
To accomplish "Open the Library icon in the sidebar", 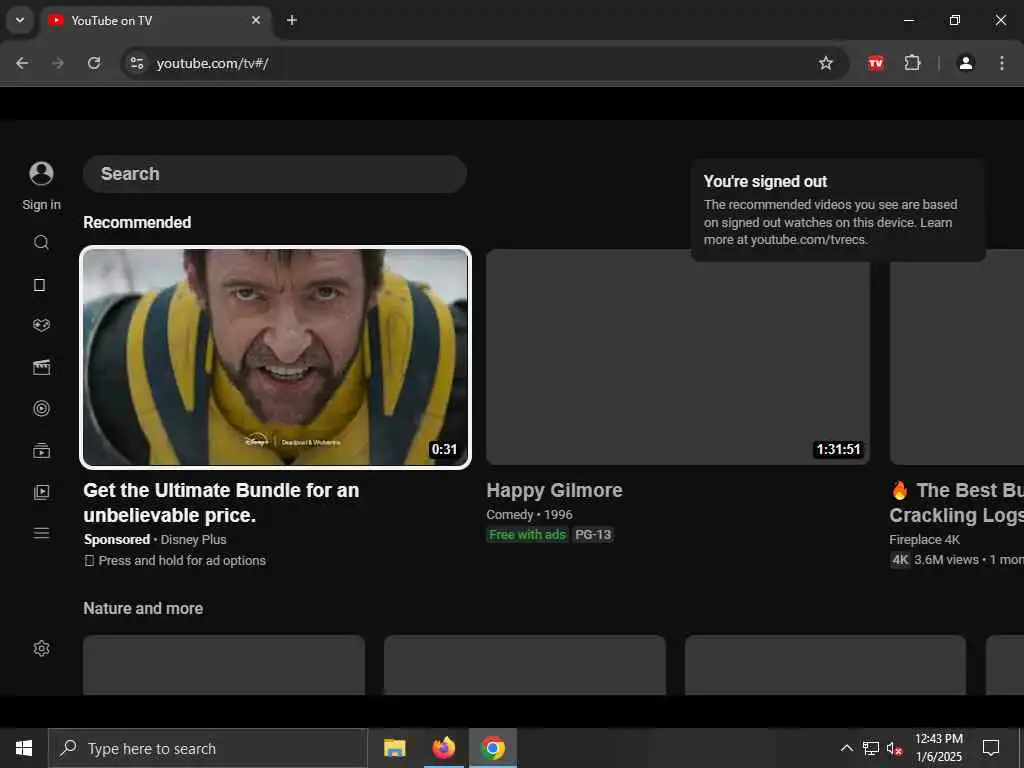I will tap(41, 492).
